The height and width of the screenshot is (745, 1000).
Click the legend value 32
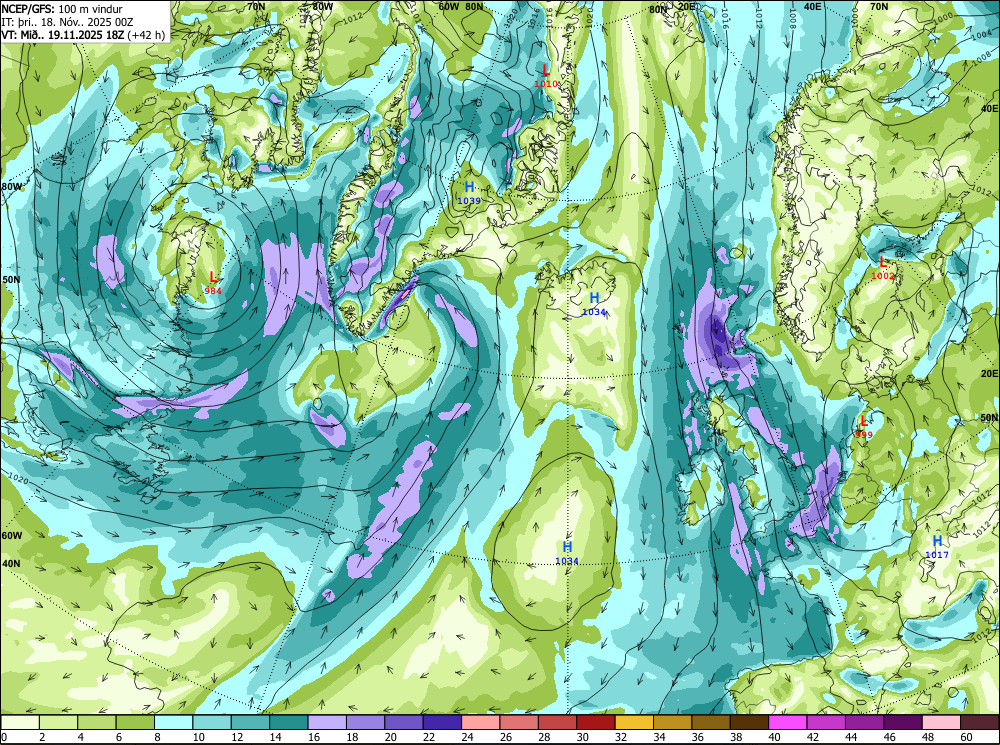[x=621, y=737]
